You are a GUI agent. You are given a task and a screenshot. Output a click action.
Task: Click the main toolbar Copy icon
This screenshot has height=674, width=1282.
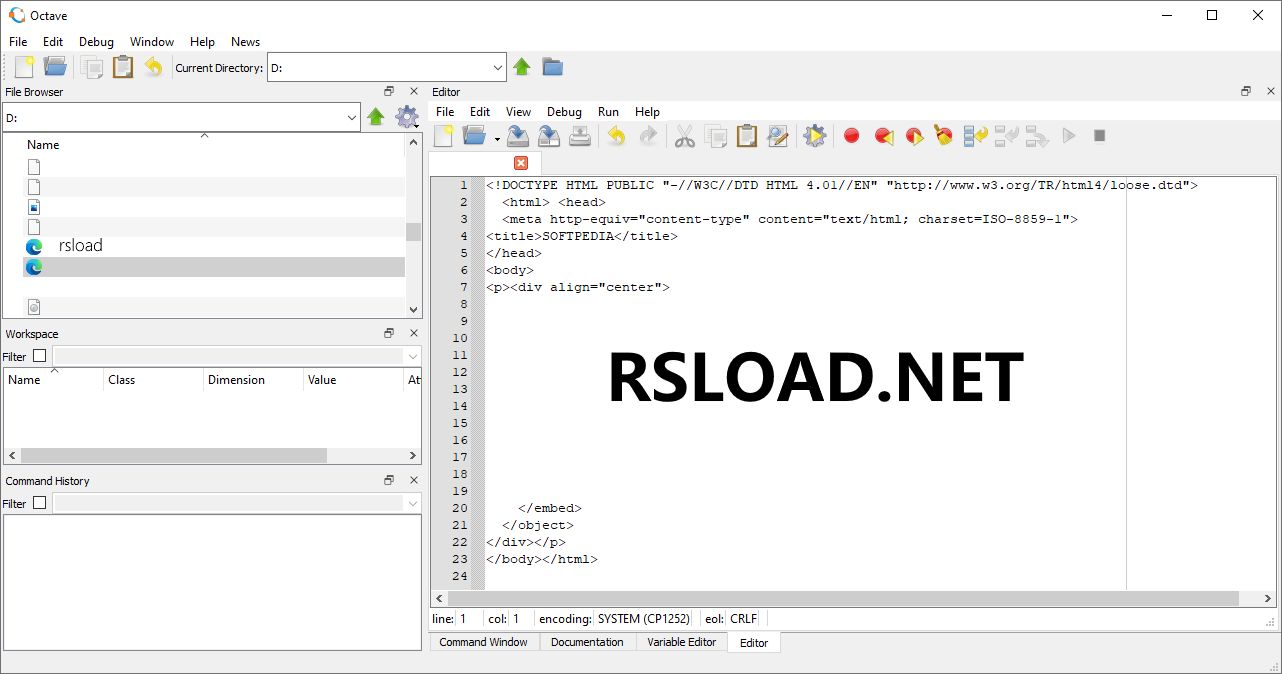pos(92,67)
